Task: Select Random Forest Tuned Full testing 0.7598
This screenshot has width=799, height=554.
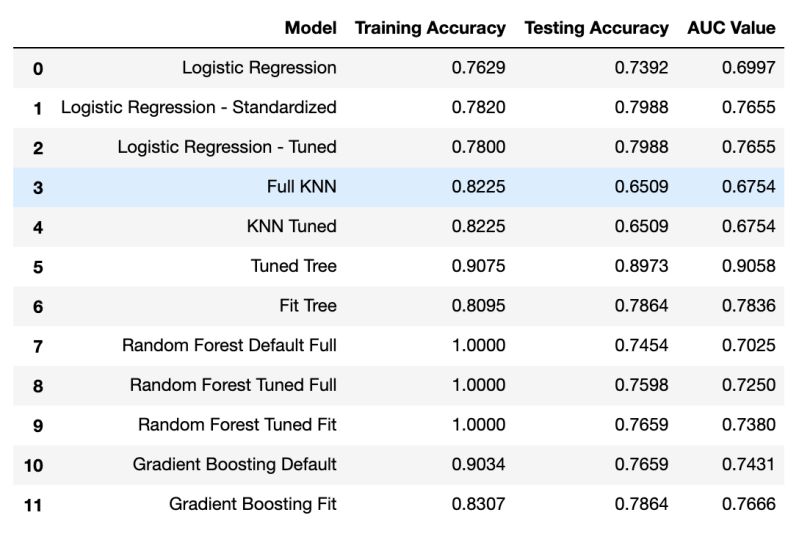Action: click(641, 385)
